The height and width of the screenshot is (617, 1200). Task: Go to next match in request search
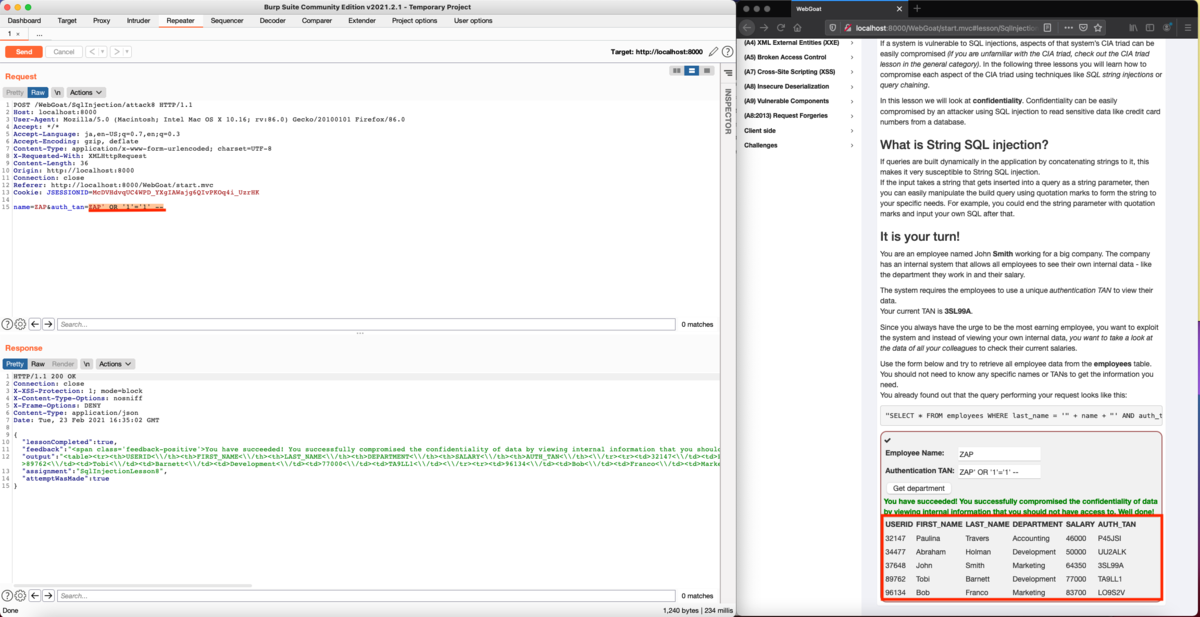[48, 324]
